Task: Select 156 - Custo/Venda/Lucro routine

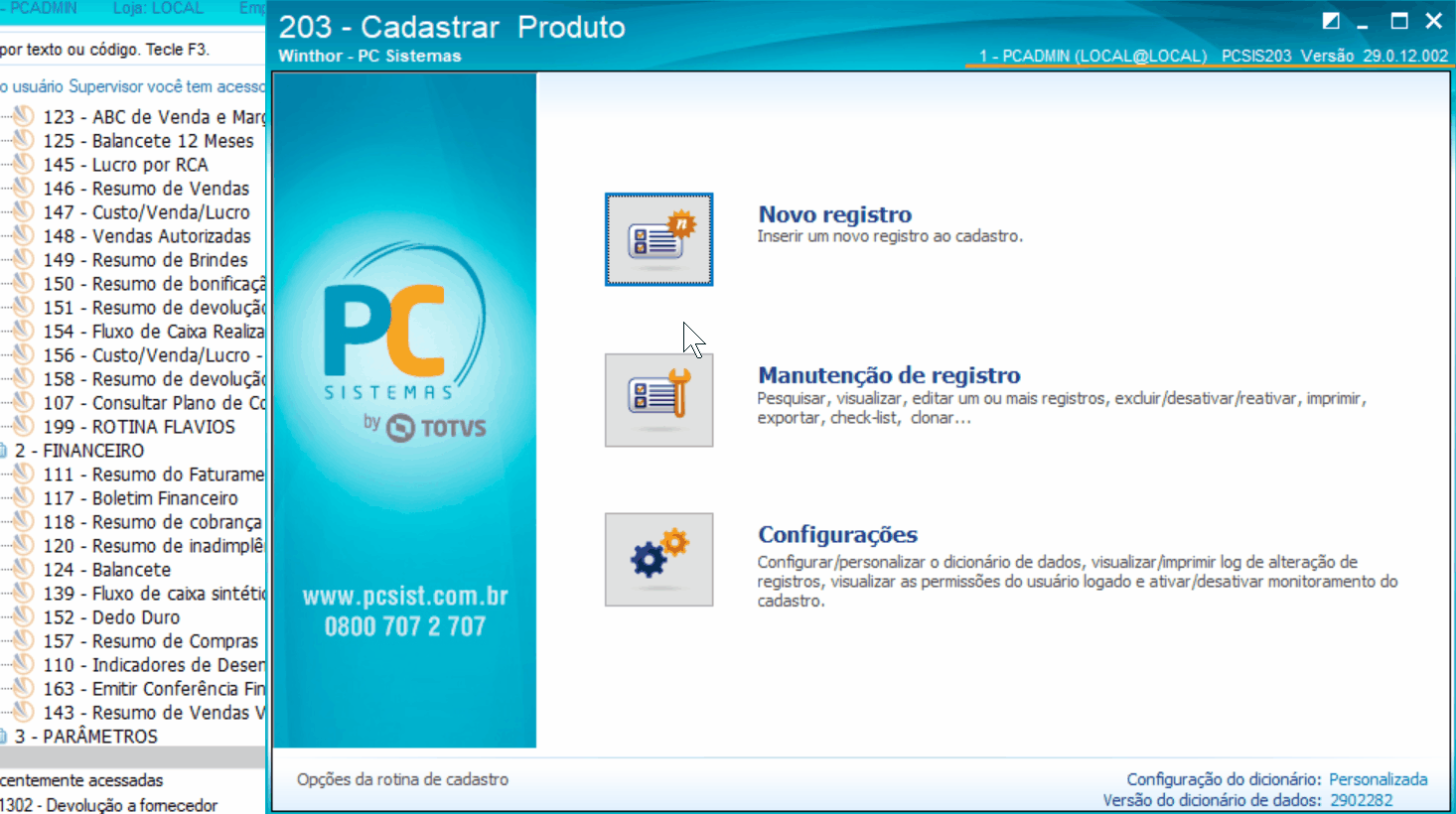Action: 154,355
